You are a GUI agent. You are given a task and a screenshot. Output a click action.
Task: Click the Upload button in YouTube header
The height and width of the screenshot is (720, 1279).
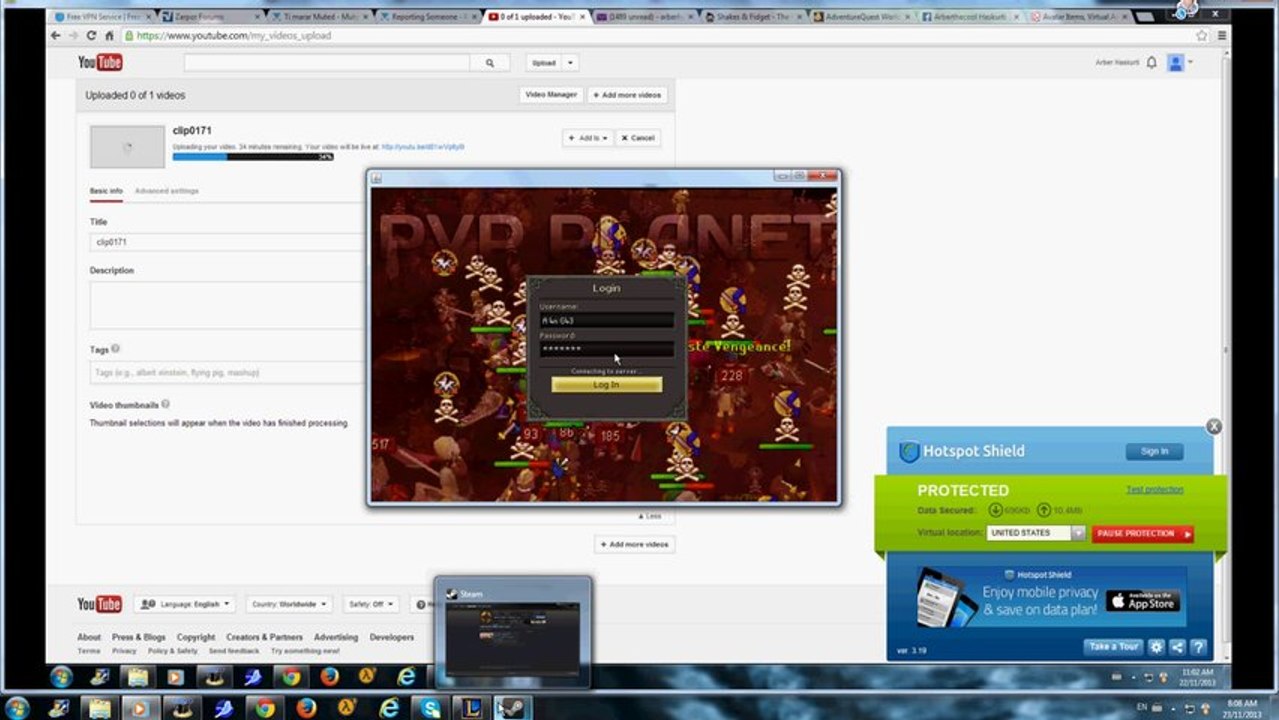[x=543, y=63]
